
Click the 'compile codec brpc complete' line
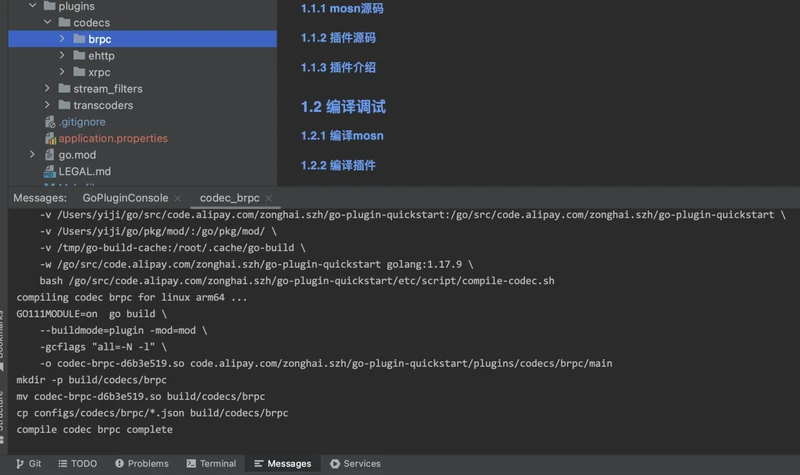[x=94, y=430]
